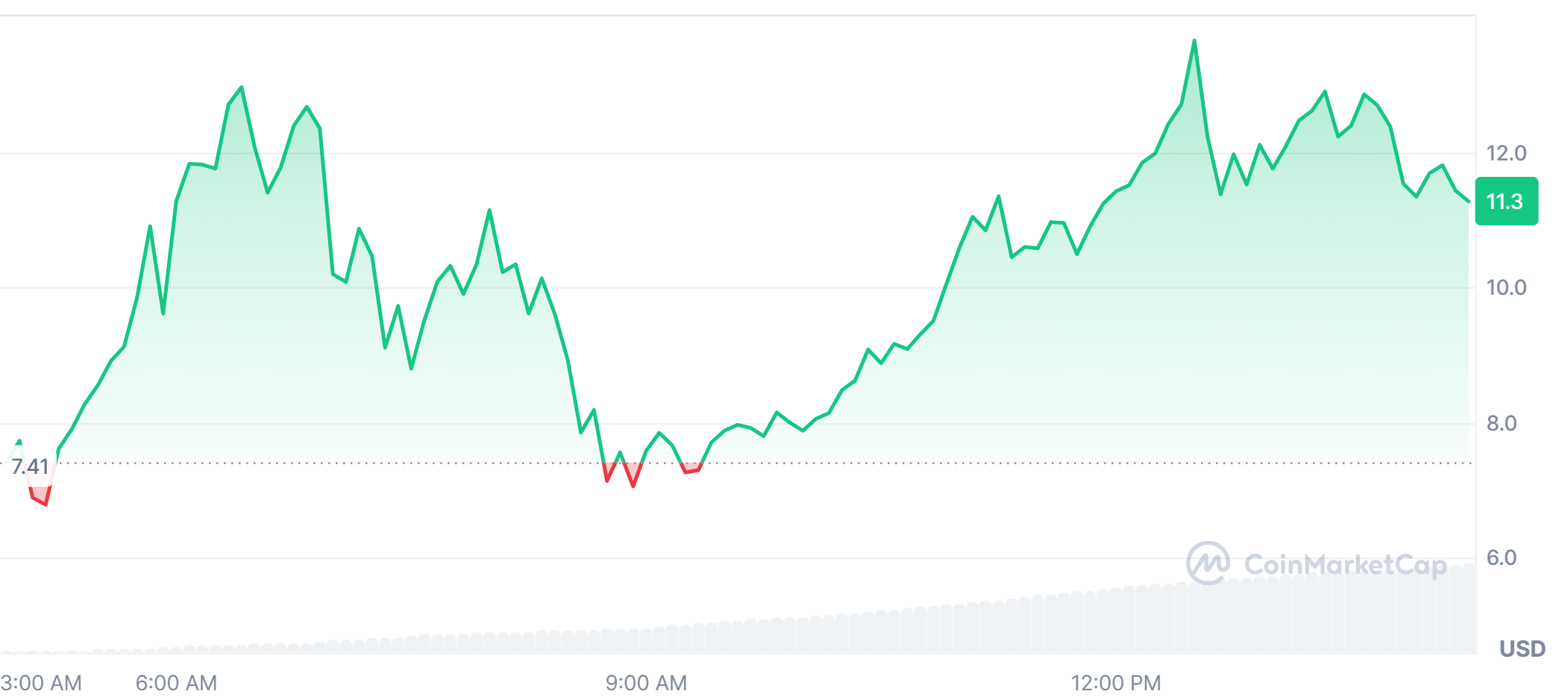
Task: Click the last red dip after 9:00 AM
Action: (x=686, y=472)
